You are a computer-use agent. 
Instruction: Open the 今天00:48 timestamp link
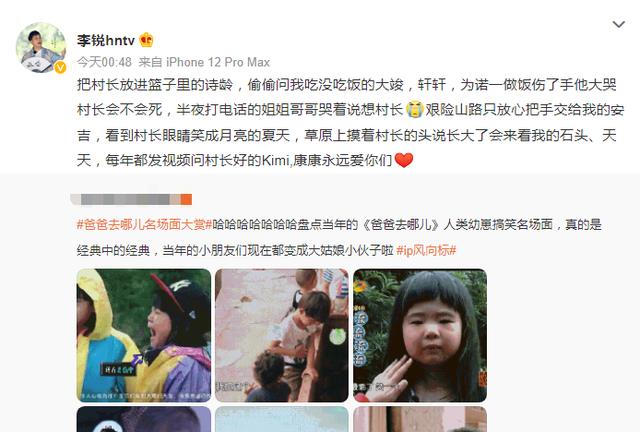pos(104,62)
